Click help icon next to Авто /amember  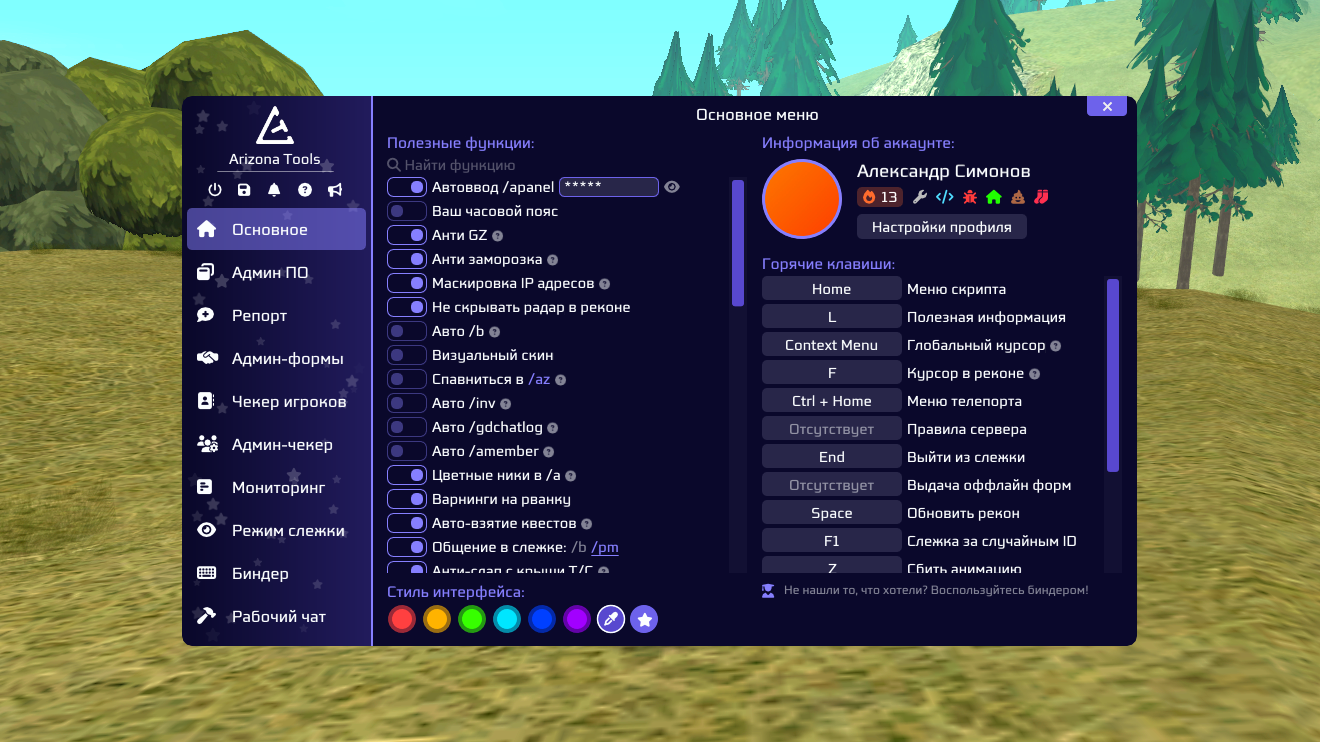point(549,452)
